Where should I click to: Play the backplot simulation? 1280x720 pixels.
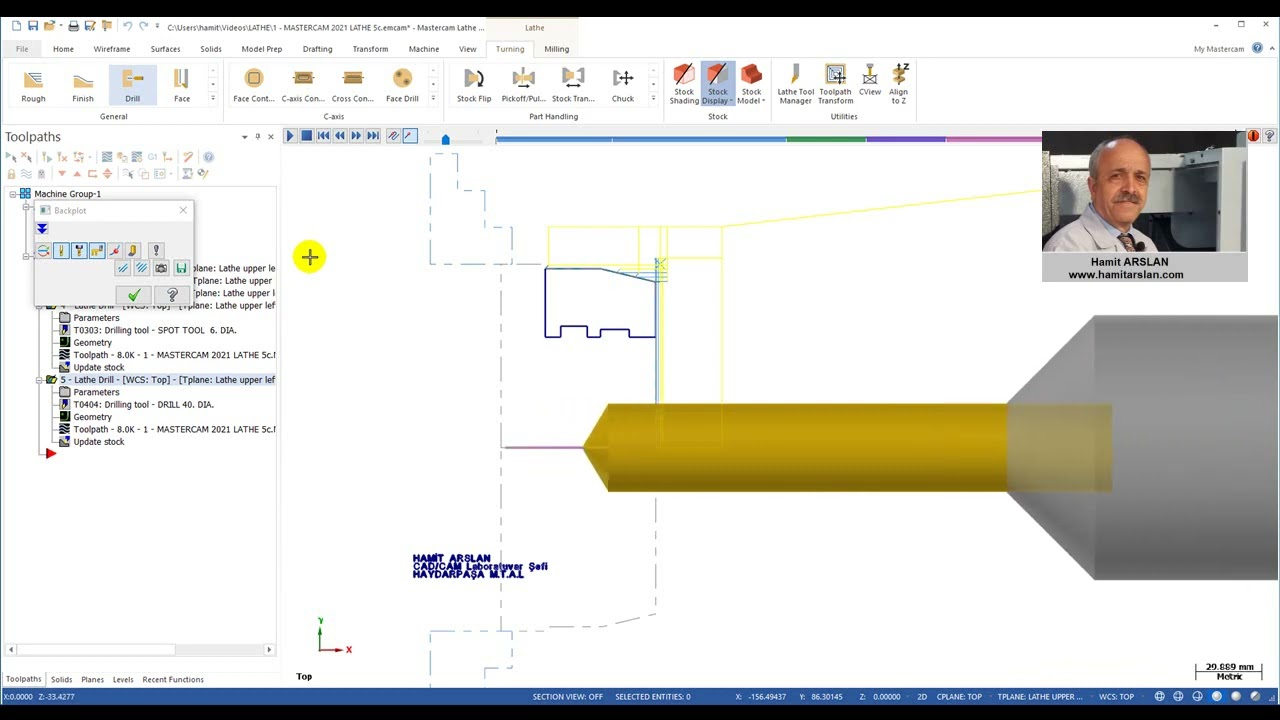[290, 136]
